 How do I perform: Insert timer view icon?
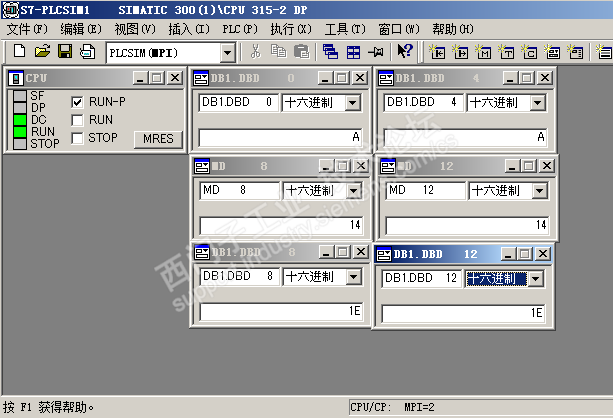point(506,52)
